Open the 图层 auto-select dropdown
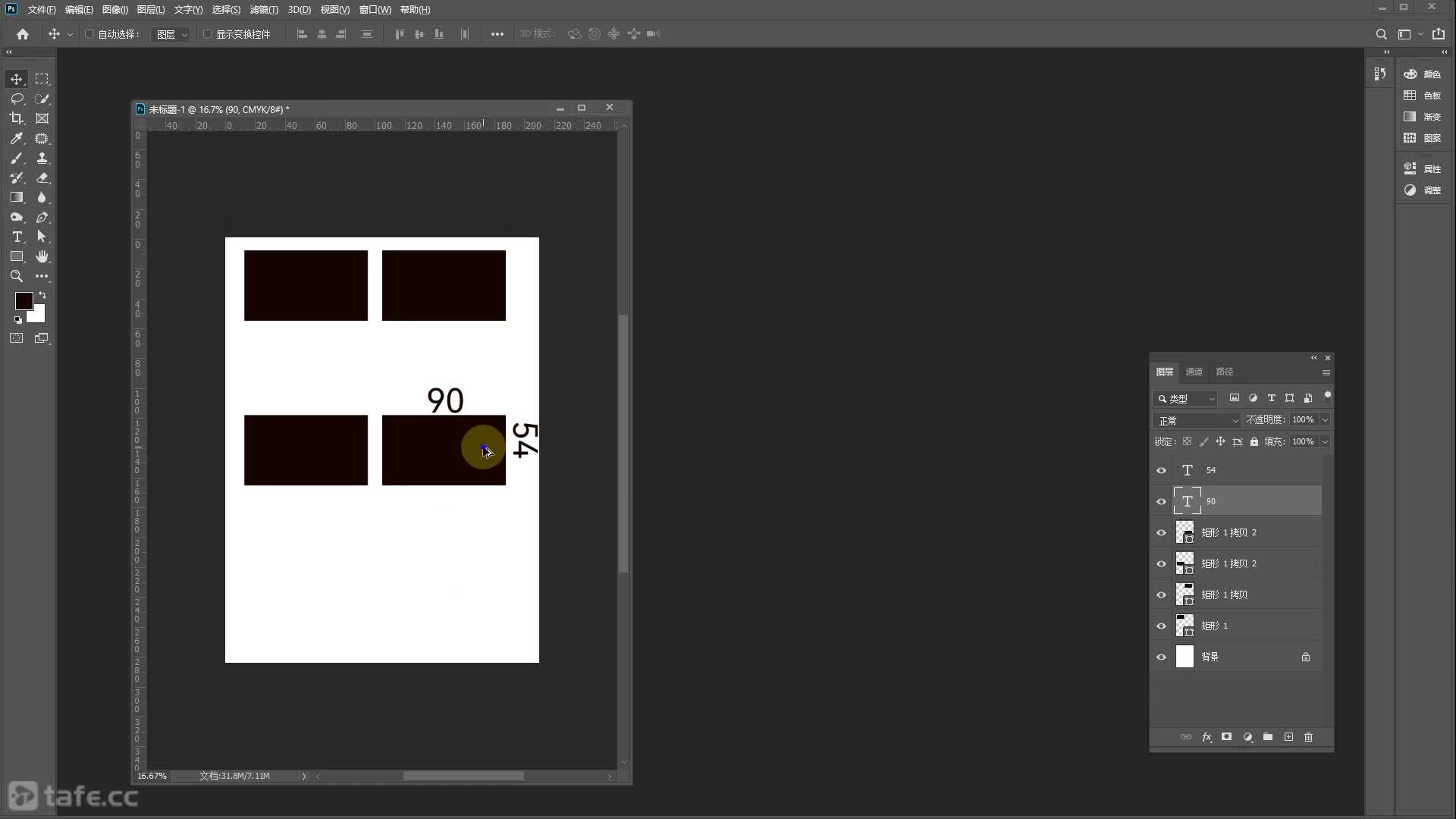The height and width of the screenshot is (819, 1456). click(x=171, y=34)
